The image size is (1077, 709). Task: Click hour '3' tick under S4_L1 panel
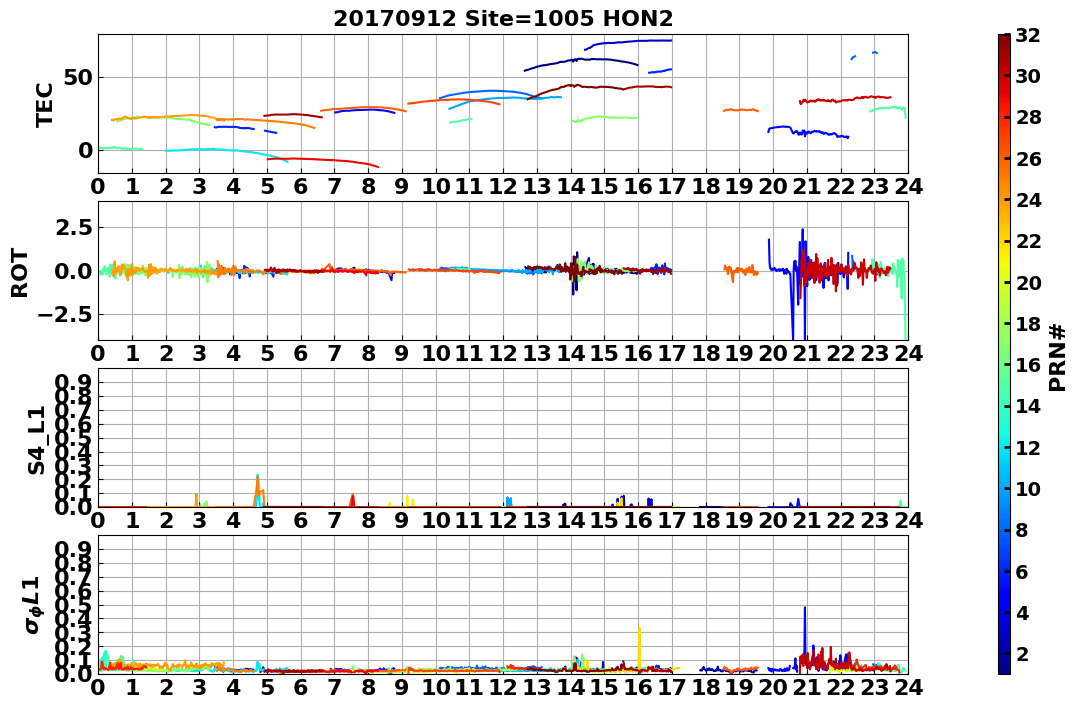(200, 520)
